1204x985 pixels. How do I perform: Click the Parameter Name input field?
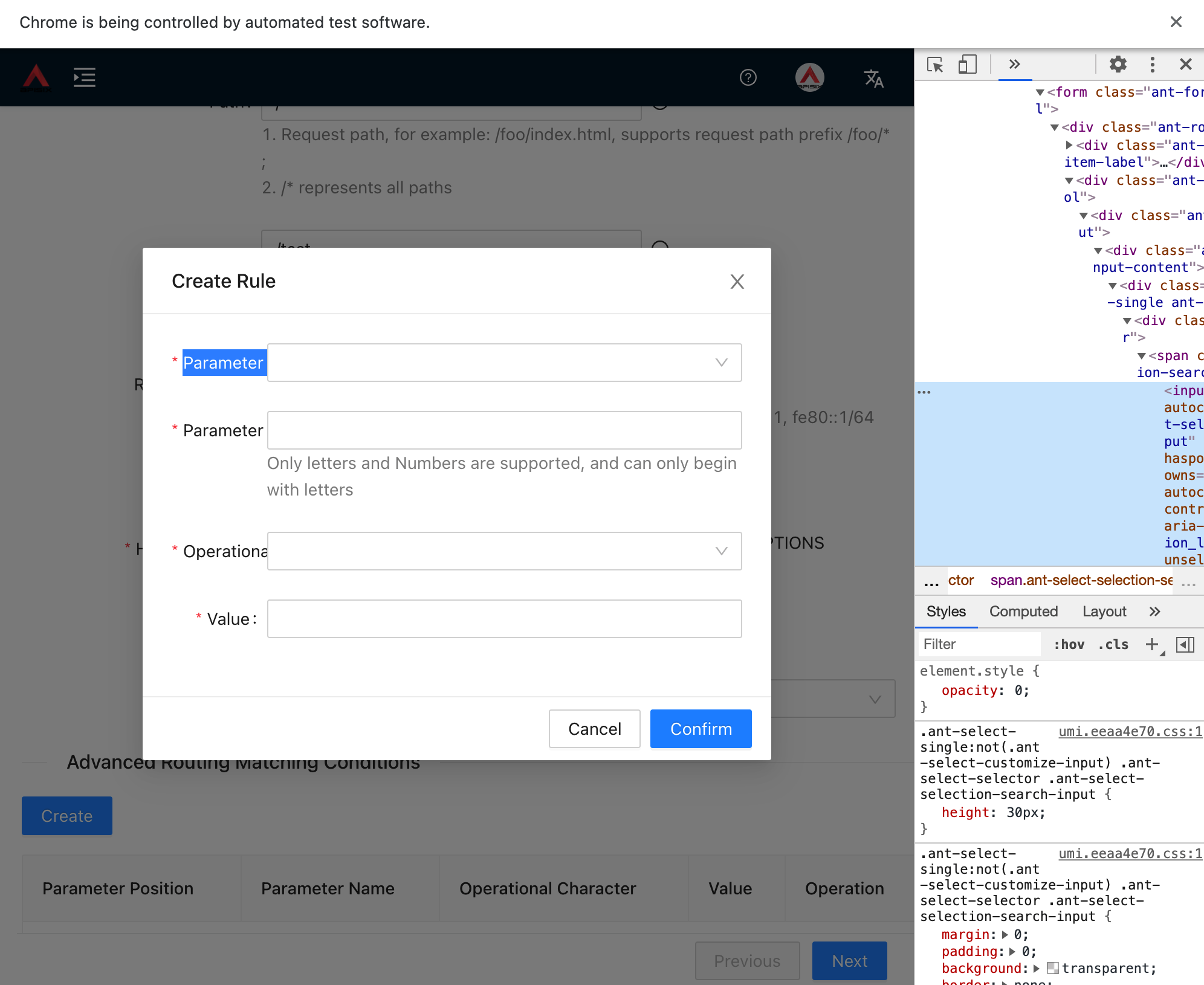click(504, 430)
